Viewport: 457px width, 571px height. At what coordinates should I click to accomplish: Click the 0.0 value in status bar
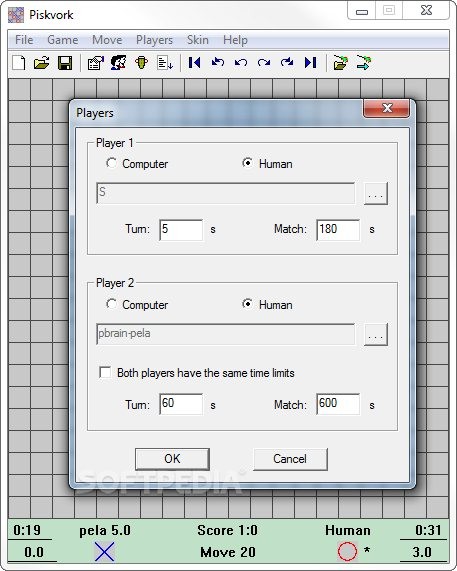pos(34,552)
